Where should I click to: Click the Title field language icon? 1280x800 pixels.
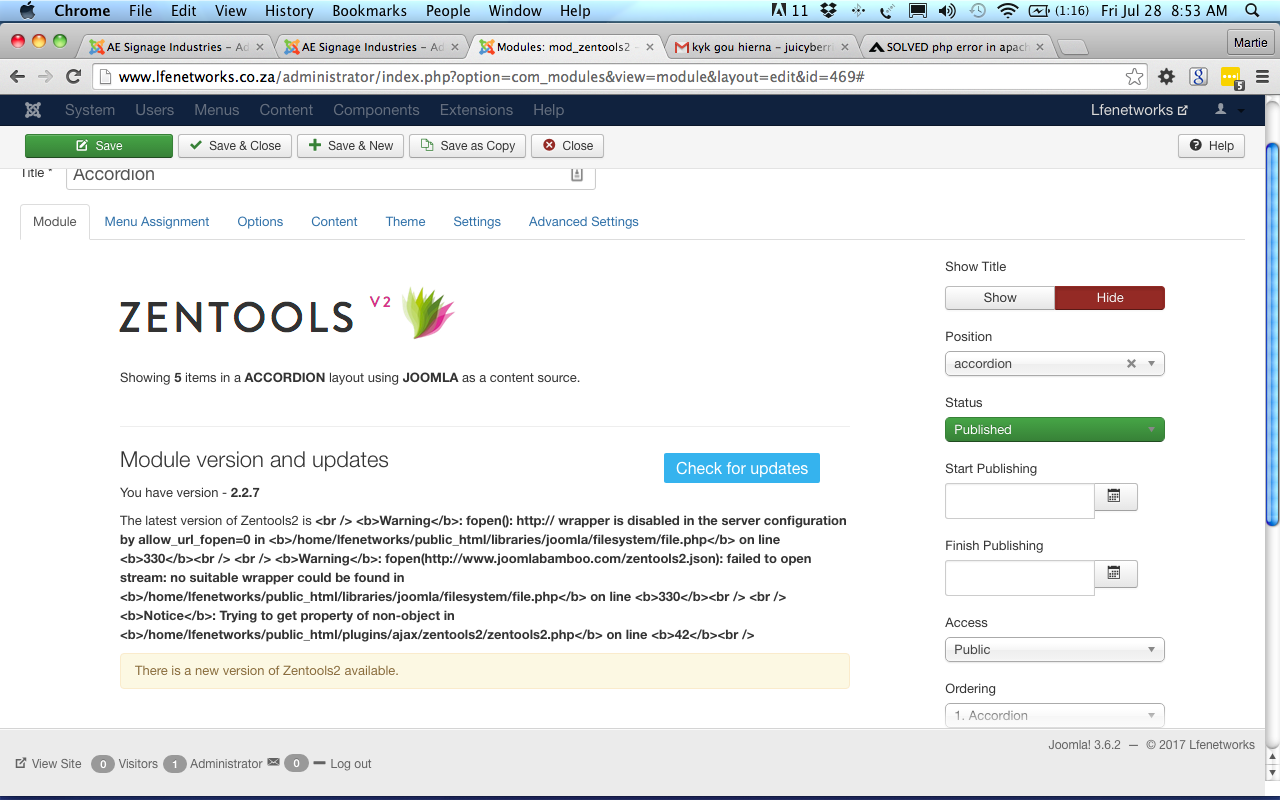577,175
